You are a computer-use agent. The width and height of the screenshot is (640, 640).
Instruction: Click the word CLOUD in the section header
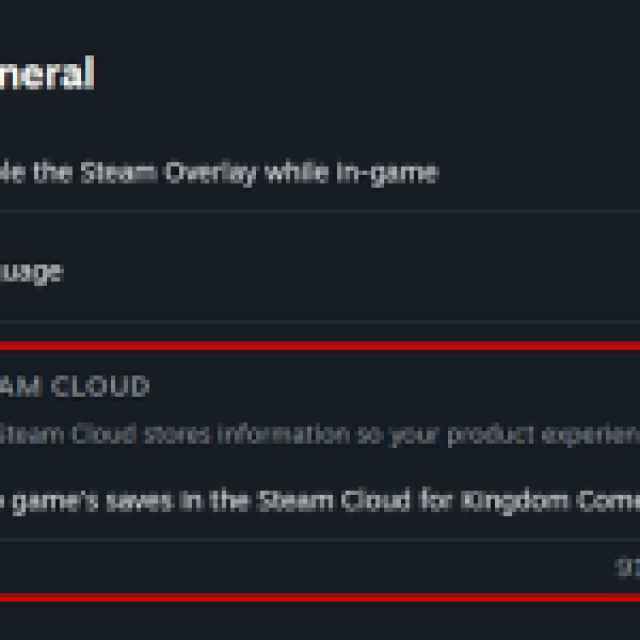101,387
